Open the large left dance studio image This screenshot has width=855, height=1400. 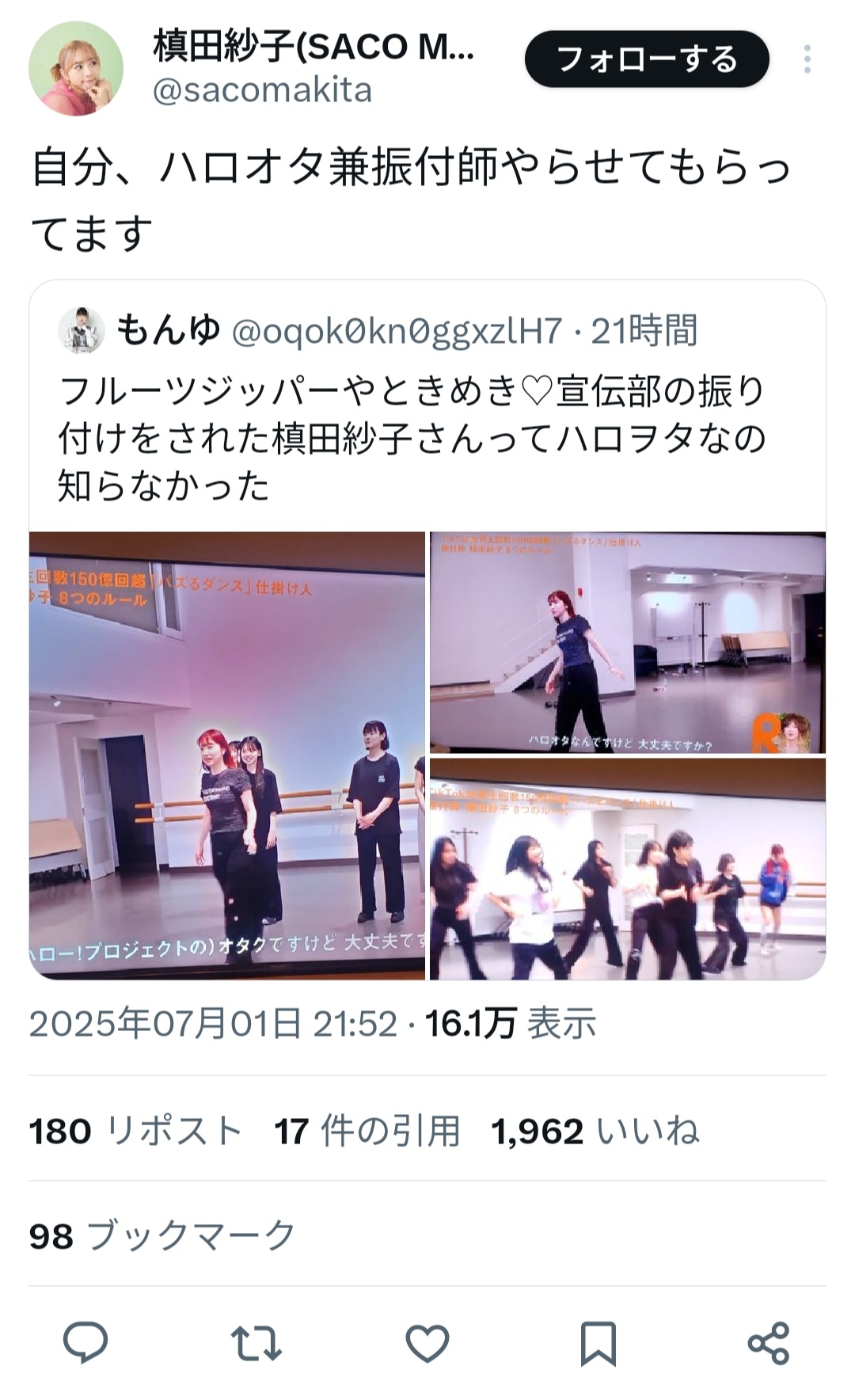227,755
